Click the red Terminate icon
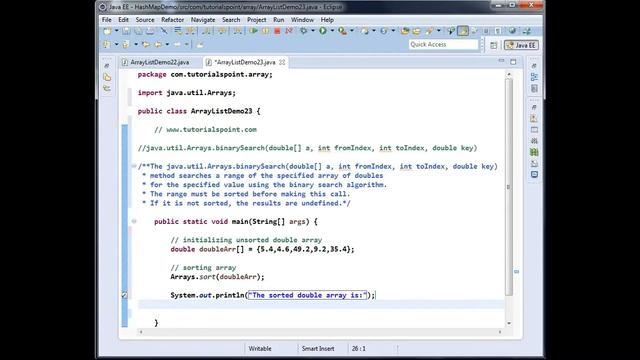 277,31
